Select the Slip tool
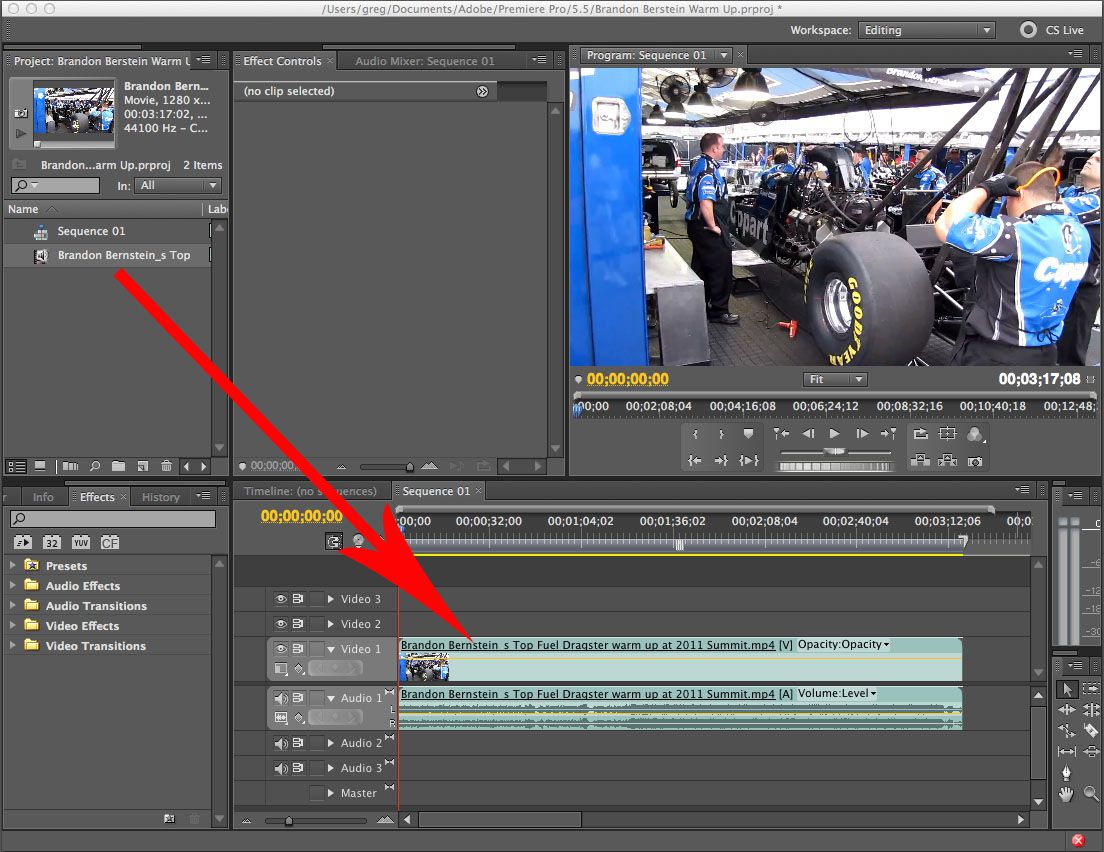 (x=1067, y=752)
